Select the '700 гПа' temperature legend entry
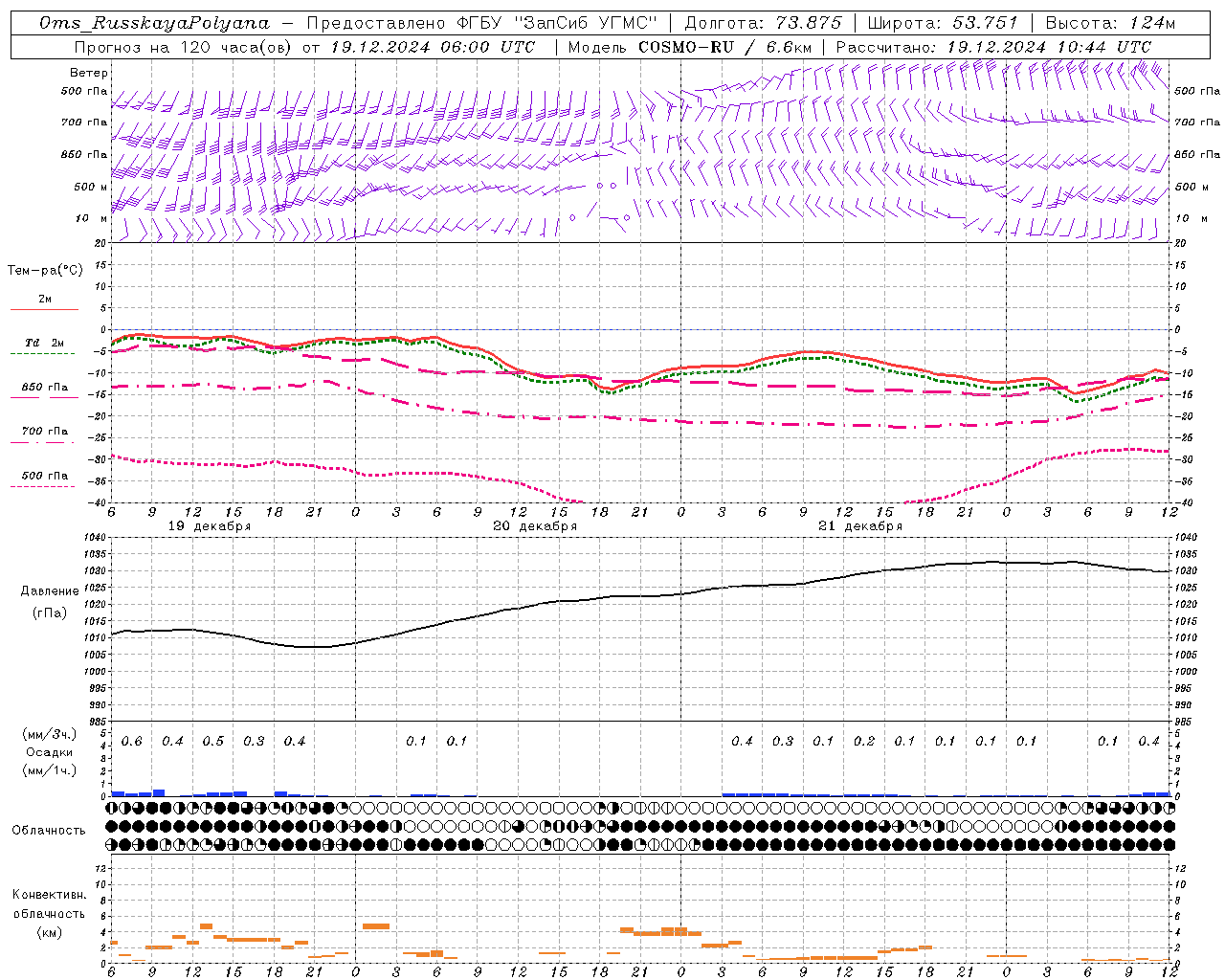 coord(44,432)
